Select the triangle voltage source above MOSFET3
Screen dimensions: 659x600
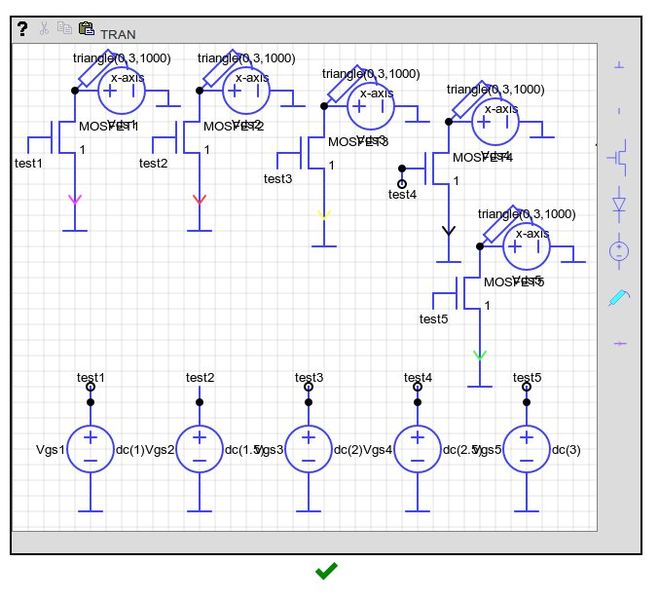[370, 105]
